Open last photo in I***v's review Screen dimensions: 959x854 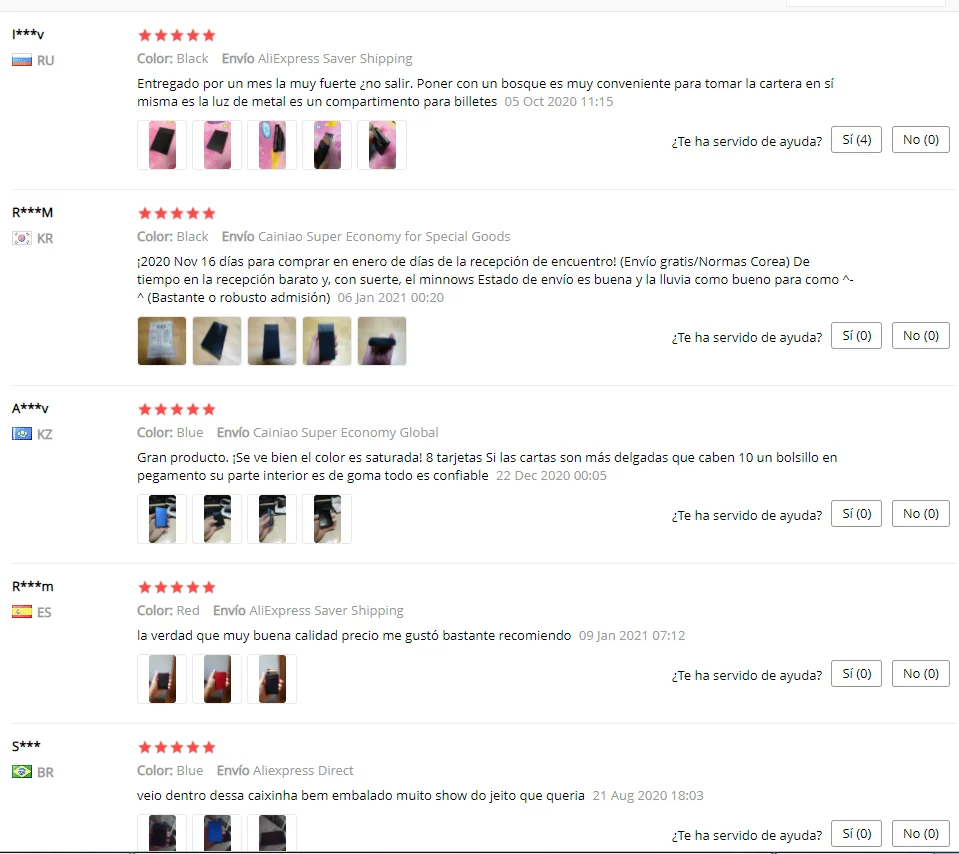pos(382,145)
